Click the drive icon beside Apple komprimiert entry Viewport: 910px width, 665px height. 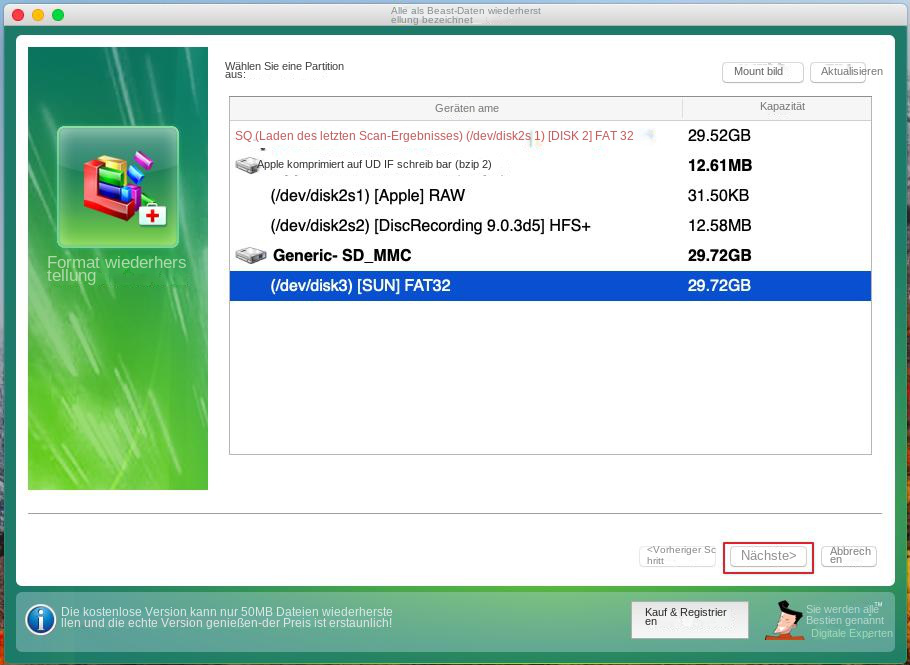coord(249,164)
